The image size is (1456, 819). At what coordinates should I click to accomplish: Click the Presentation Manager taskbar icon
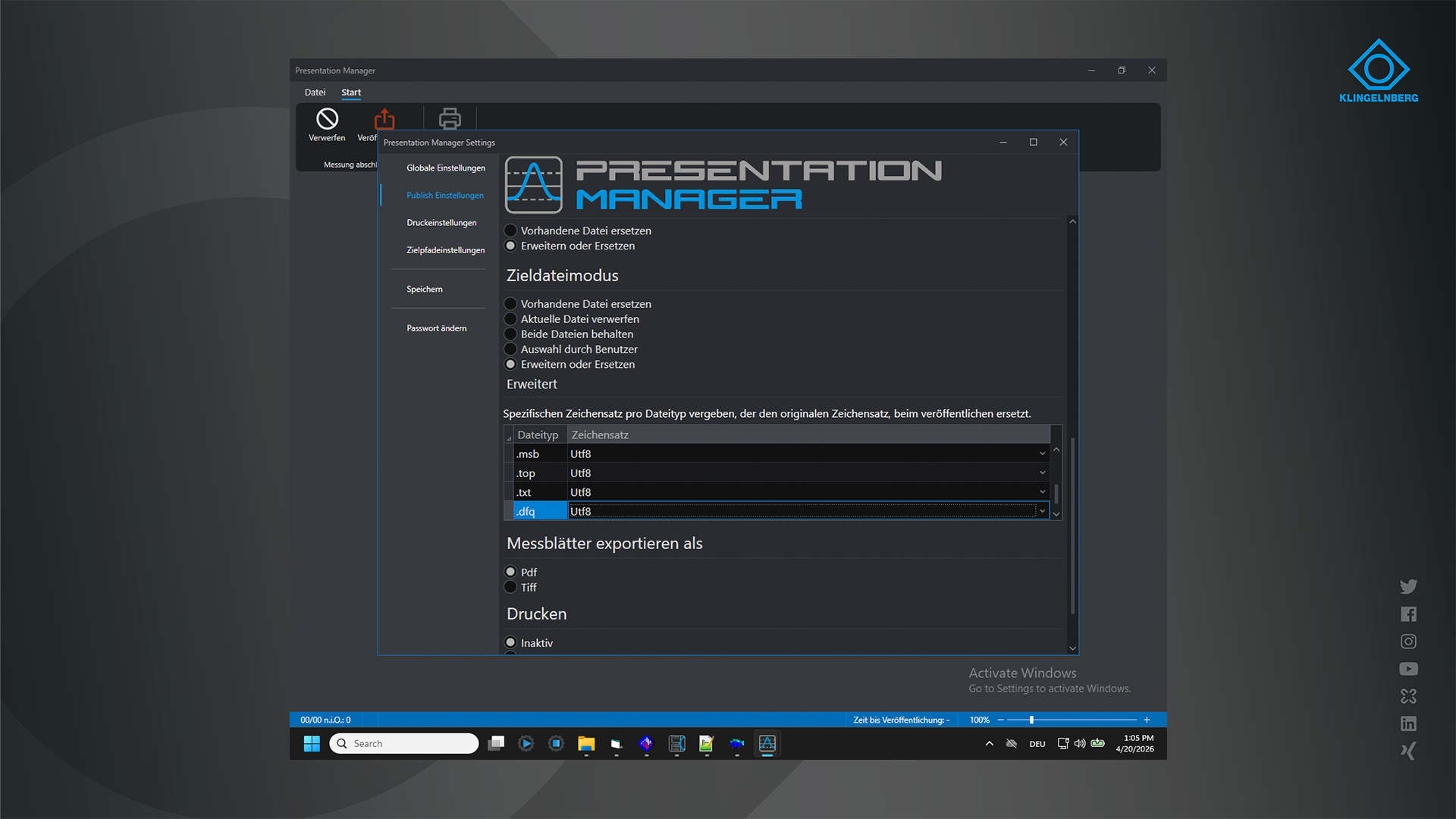pos(767,743)
